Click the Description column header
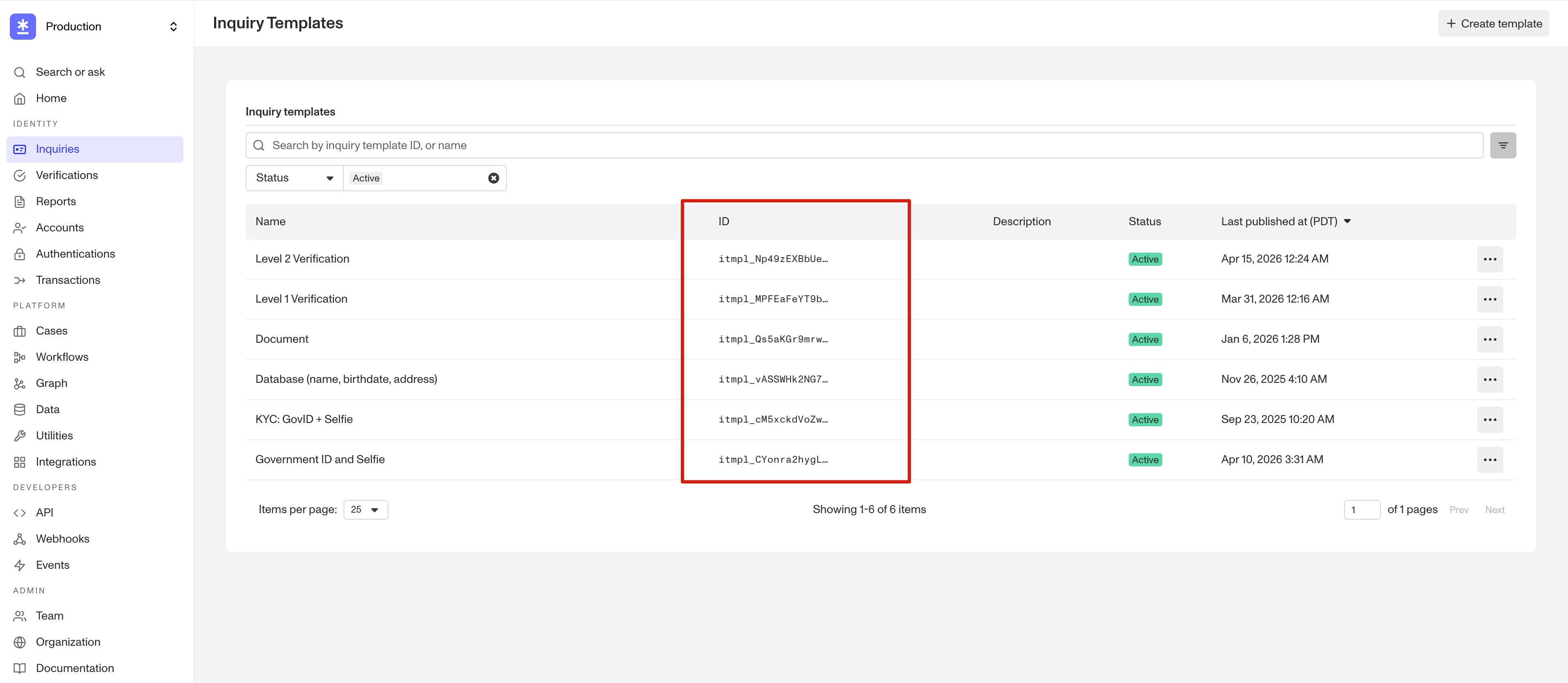1568x683 pixels. coord(1021,222)
